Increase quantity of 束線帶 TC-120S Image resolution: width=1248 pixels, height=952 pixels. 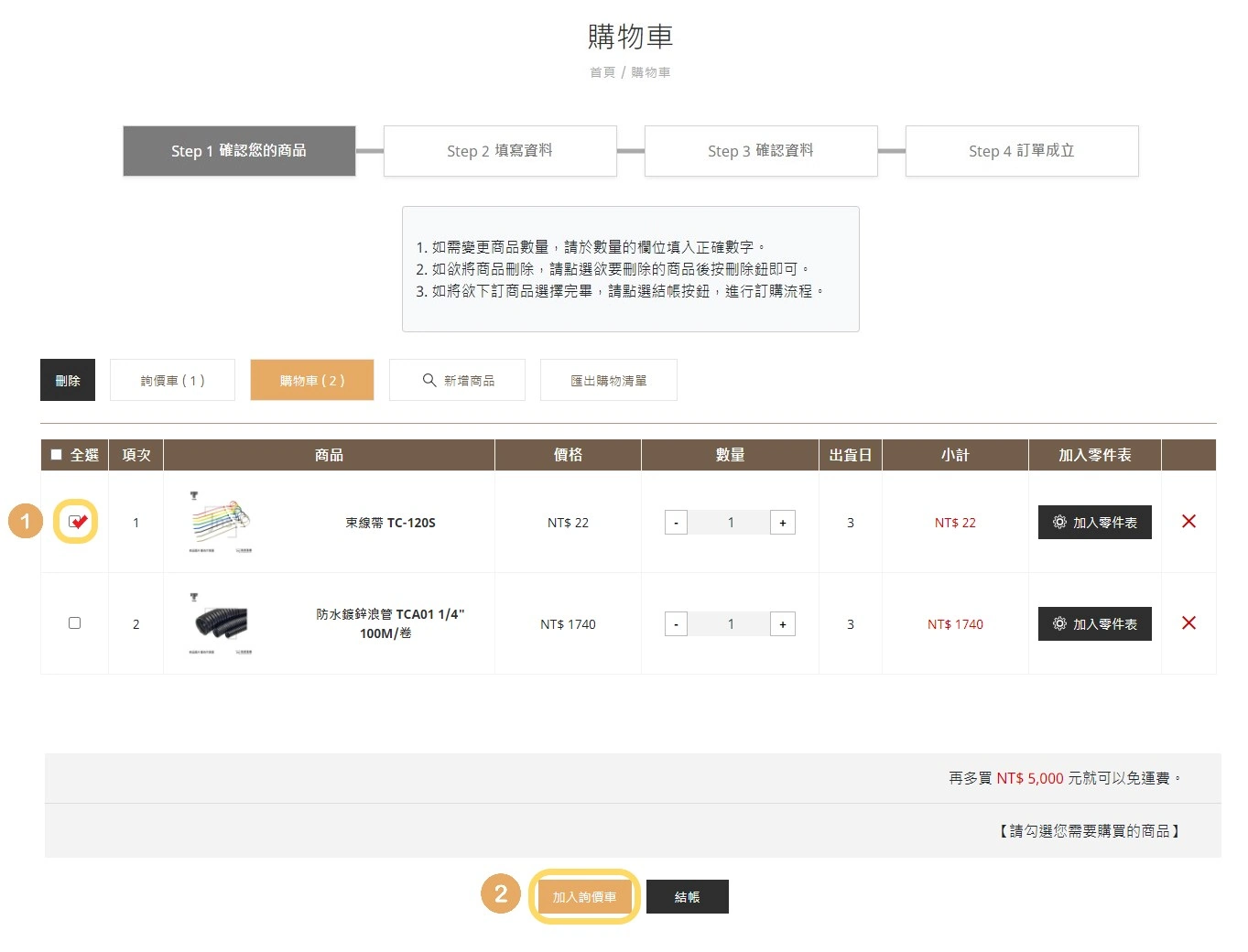click(x=782, y=523)
